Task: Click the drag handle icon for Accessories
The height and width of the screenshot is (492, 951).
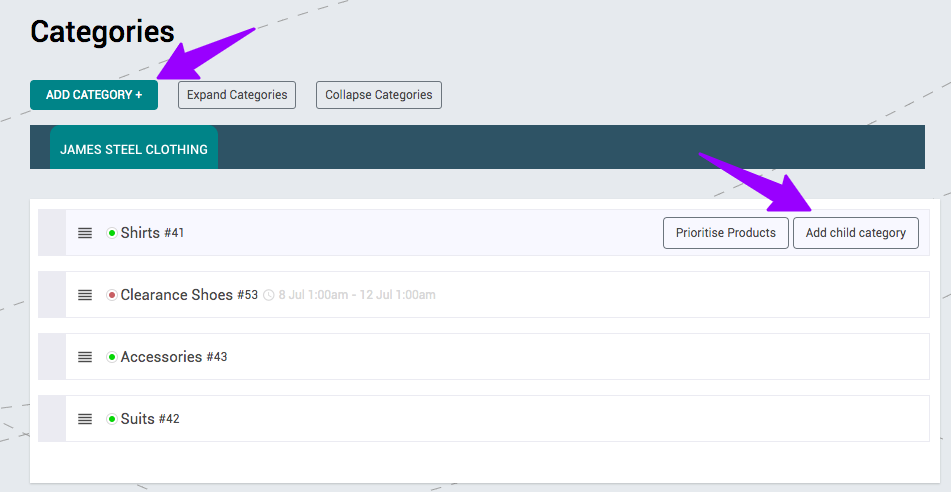Action: pos(85,357)
